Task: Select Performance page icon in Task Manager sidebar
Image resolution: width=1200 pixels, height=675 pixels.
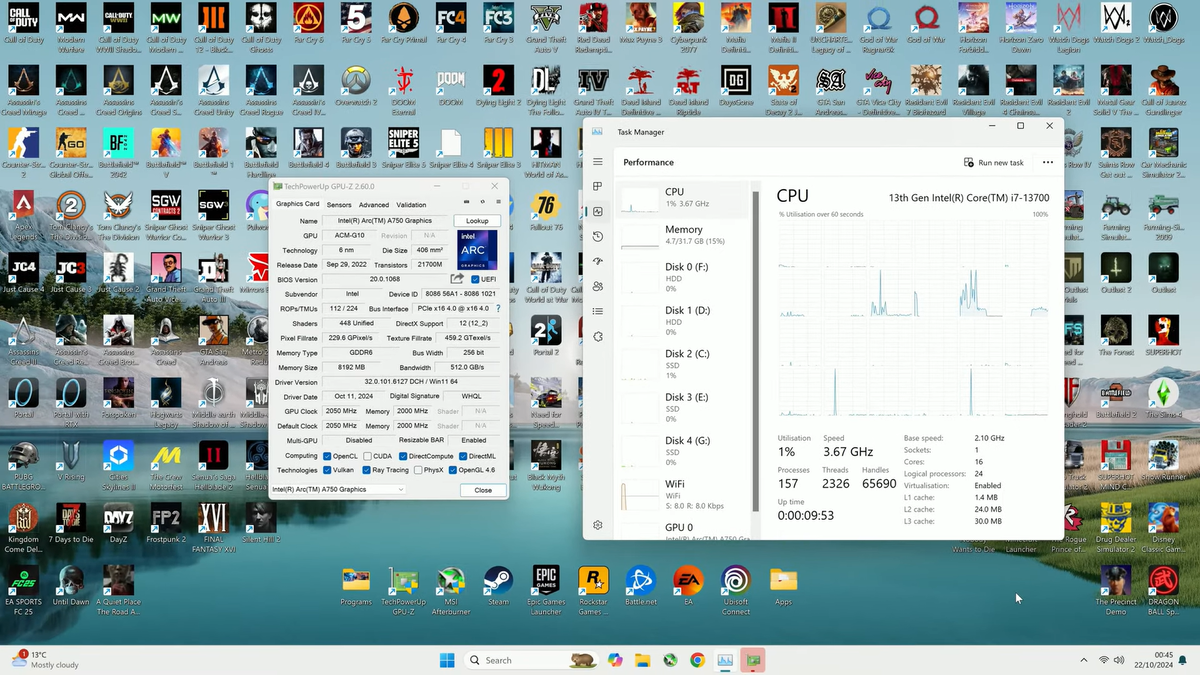Action: (598, 211)
